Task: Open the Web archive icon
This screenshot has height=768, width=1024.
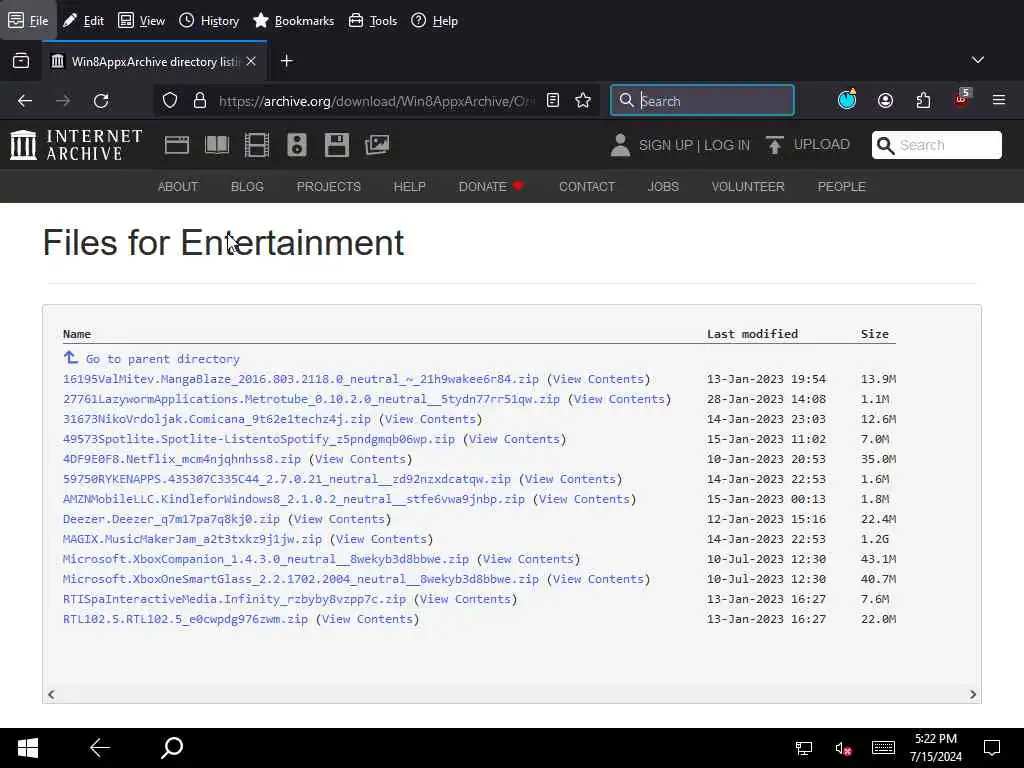Action: pos(177,145)
